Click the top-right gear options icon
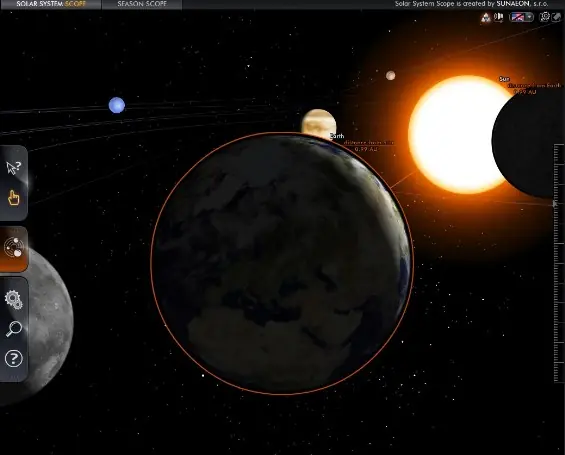565x455 pixels. pyautogui.click(x=544, y=17)
